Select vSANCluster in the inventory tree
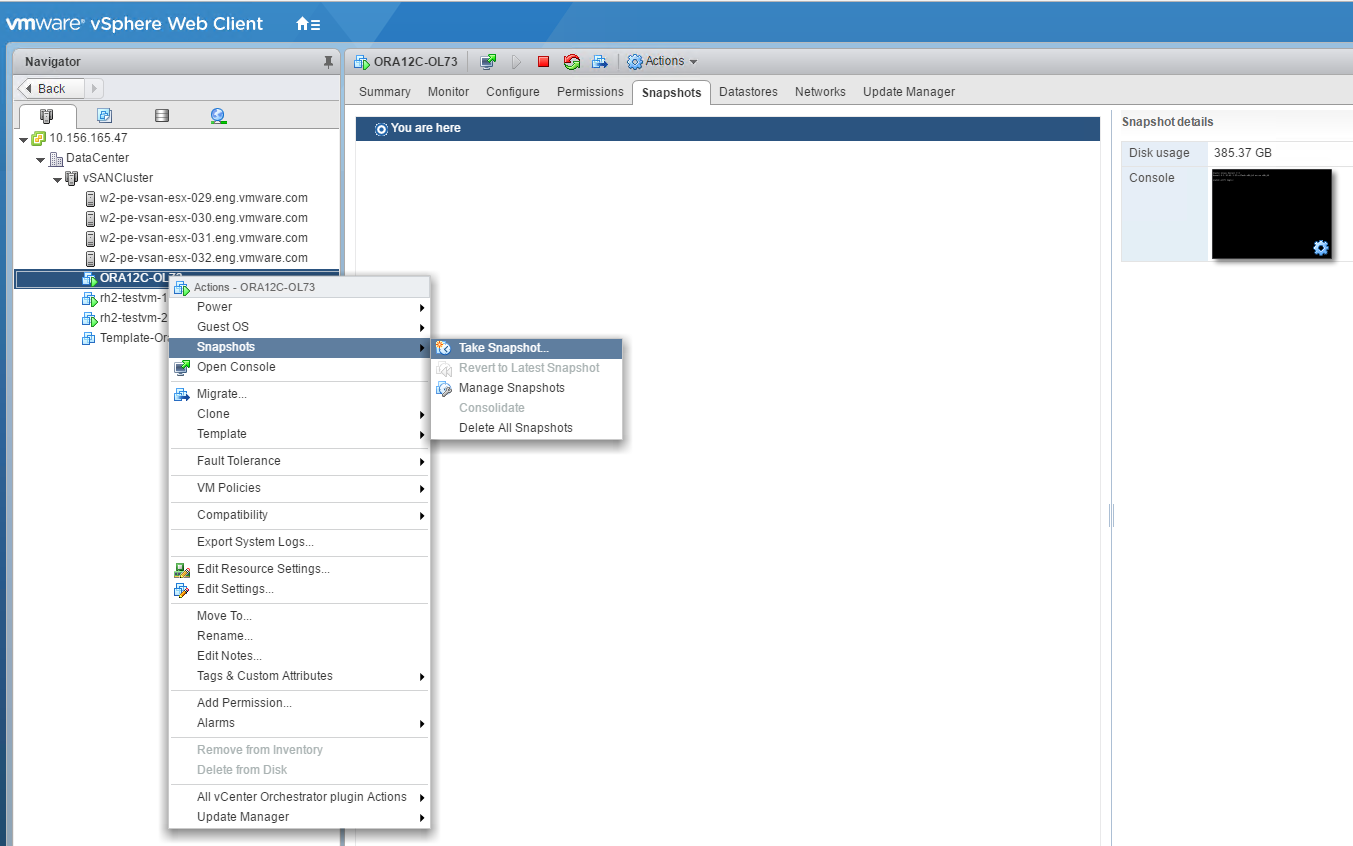Image resolution: width=1353 pixels, height=846 pixels. click(x=118, y=178)
